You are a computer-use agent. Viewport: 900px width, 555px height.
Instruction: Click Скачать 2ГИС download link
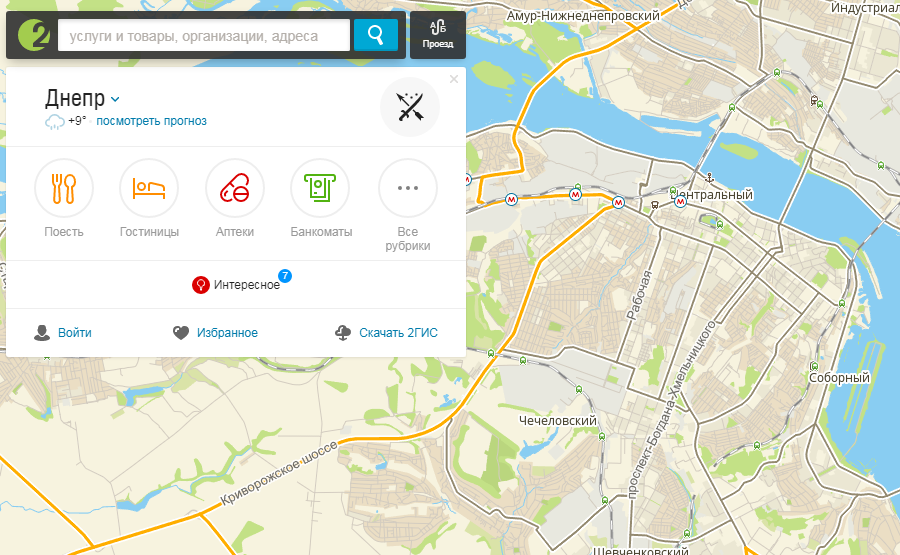coord(386,333)
